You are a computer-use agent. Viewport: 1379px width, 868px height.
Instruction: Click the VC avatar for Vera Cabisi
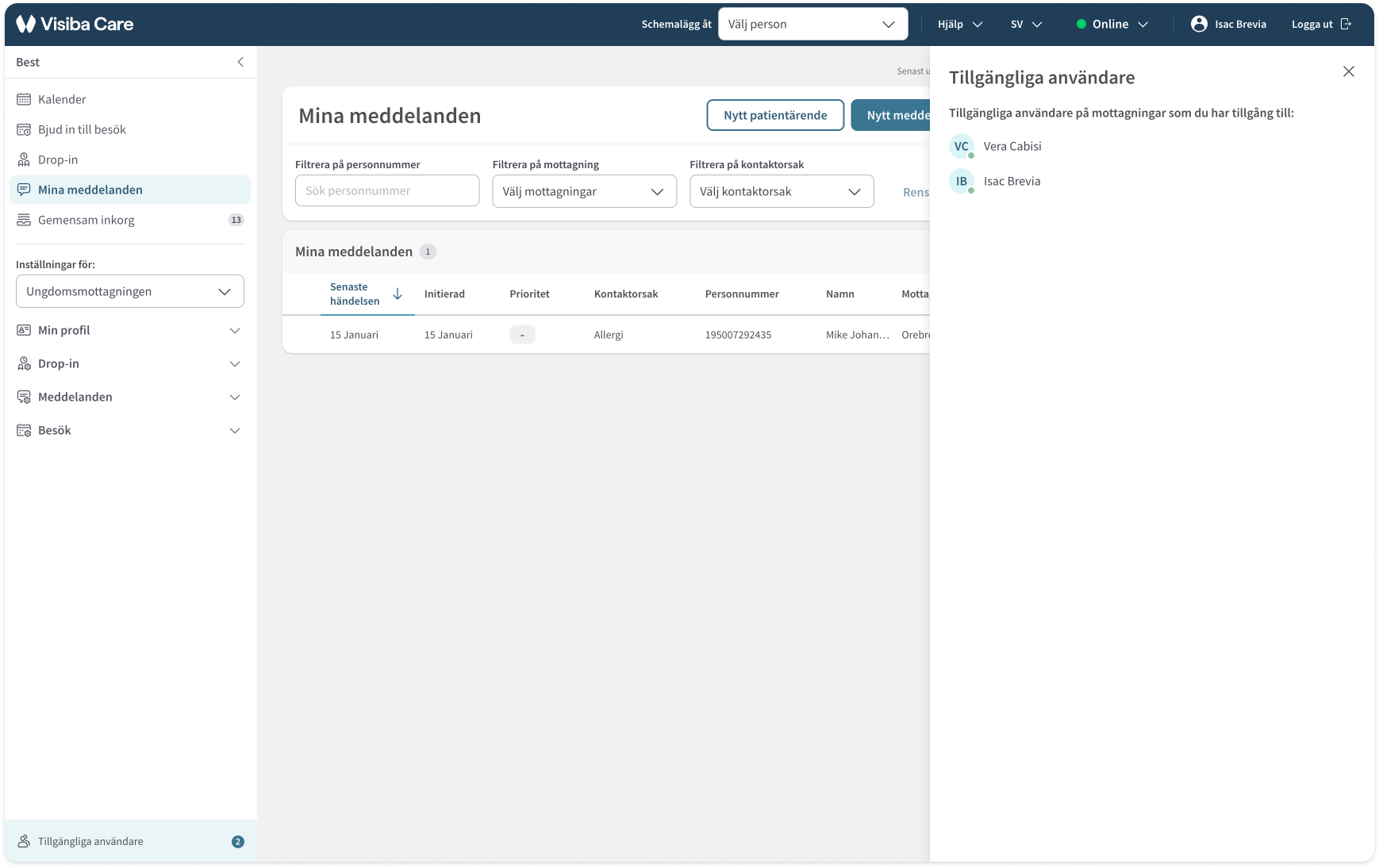962,146
